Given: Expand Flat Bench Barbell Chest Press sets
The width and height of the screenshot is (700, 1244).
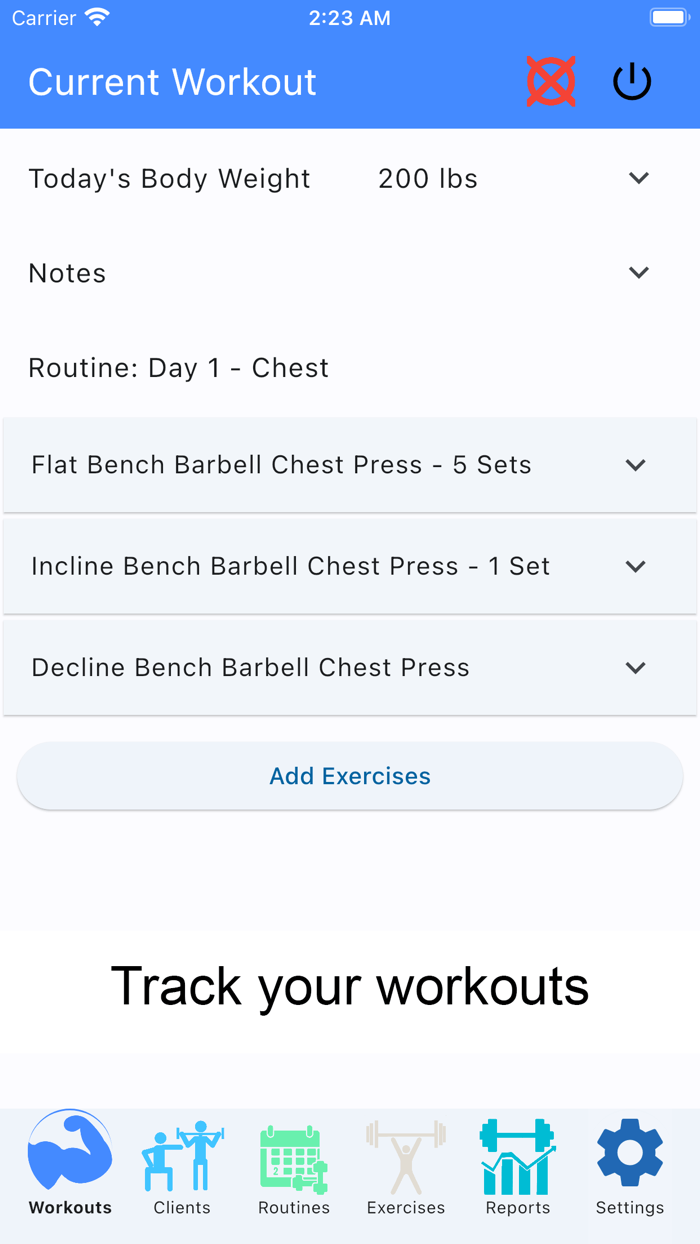Looking at the screenshot, I should tap(634, 464).
